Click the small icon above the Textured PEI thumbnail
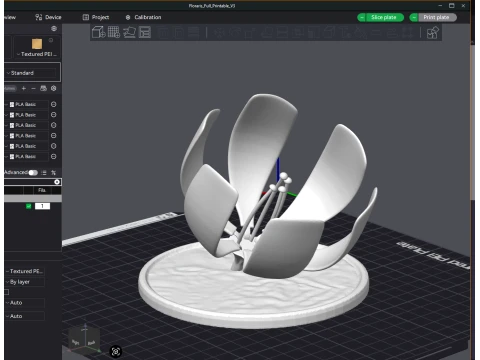The width and height of the screenshot is (480, 360). tap(51, 40)
